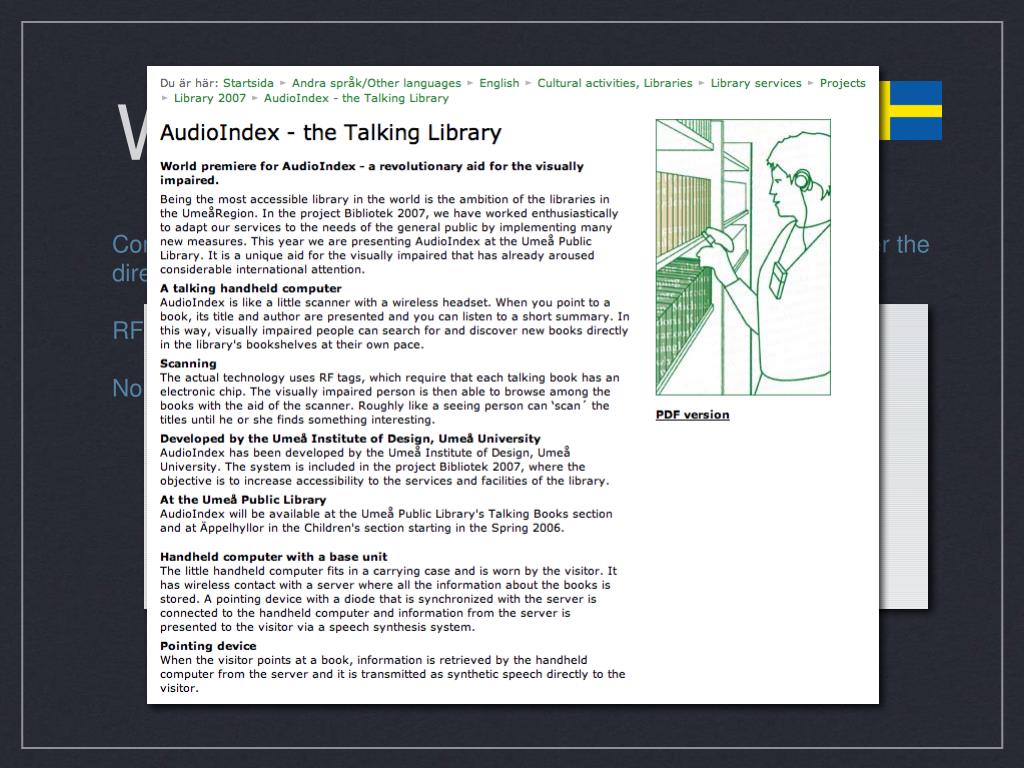The height and width of the screenshot is (768, 1024).
Task: Click the bold 'World premiere for AudioIndex' intro
Action: (372, 173)
